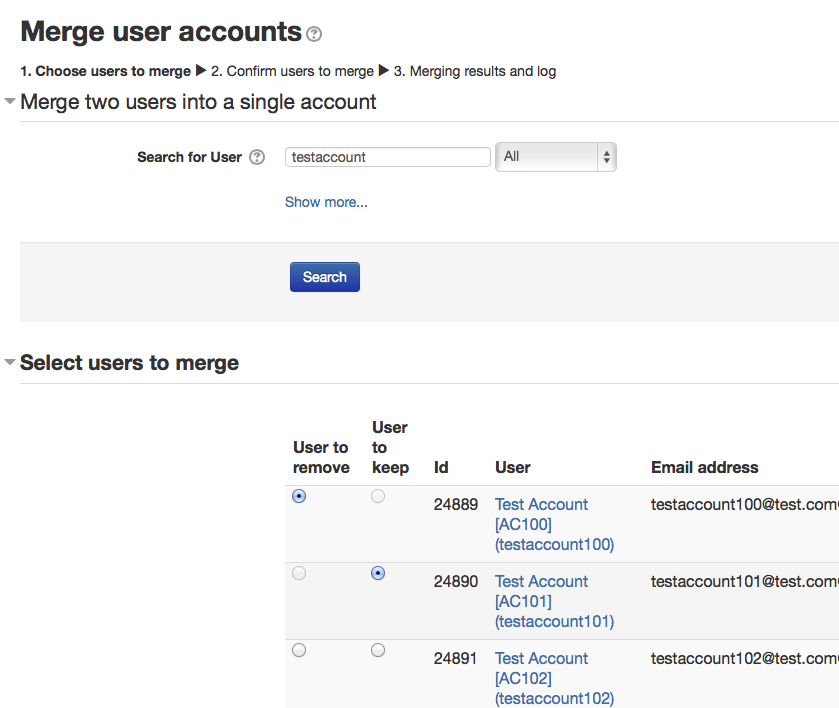Select remove radio for user 24890

[299, 573]
